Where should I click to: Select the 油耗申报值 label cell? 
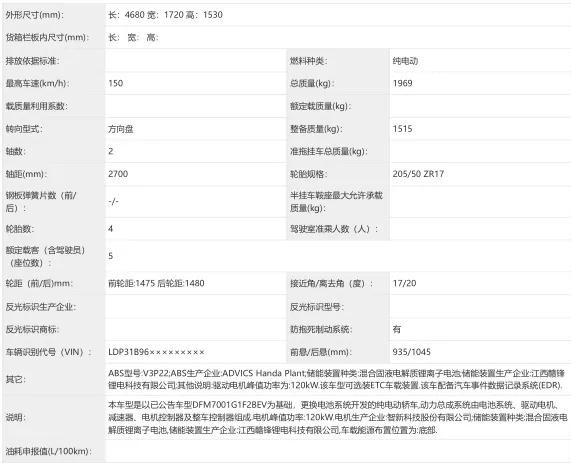coord(54,451)
